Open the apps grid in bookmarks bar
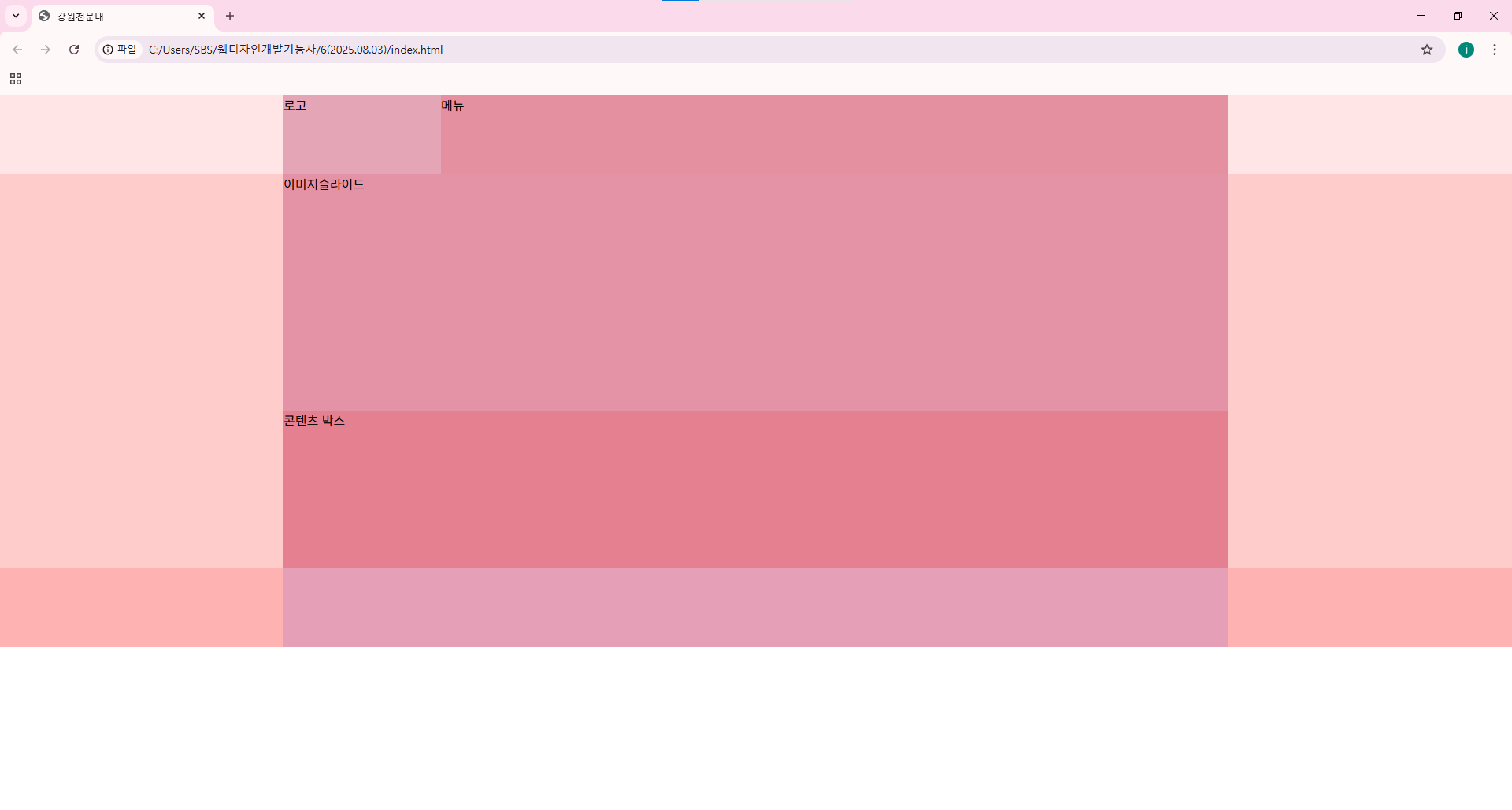This screenshot has width=1512, height=810. 16,79
